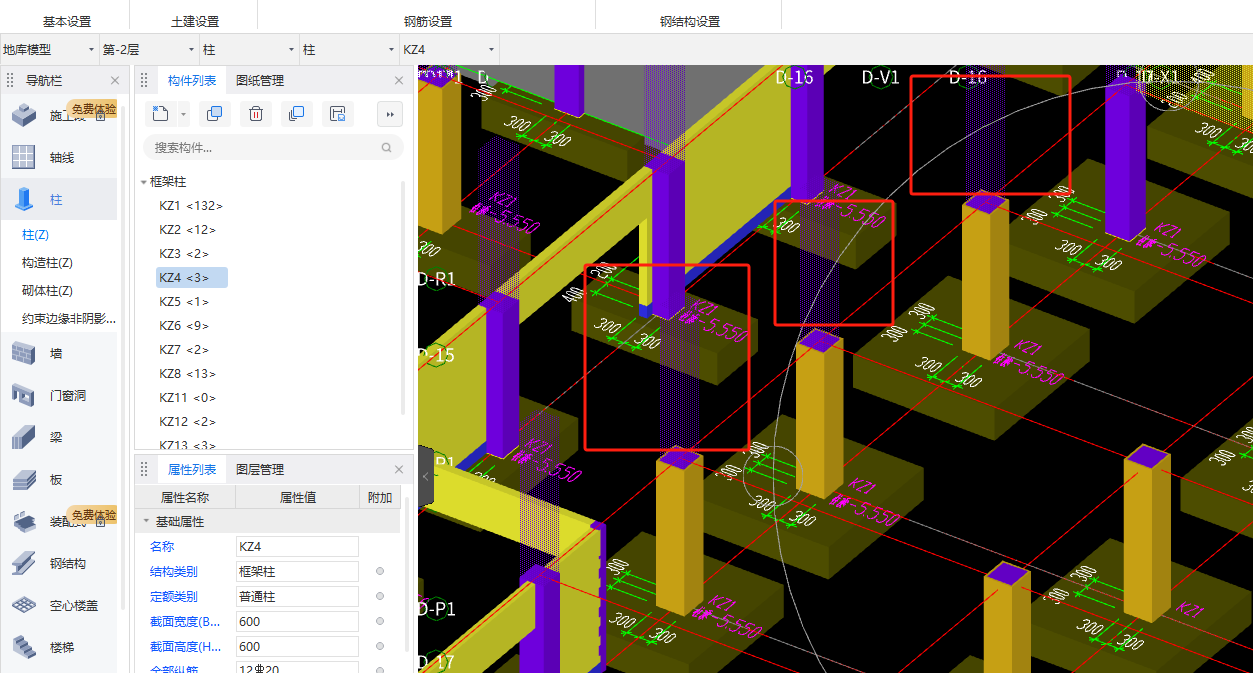Viewport: 1253px width, 673px height.
Task: Click the inter-floor copy component icon
Action: [x=296, y=114]
